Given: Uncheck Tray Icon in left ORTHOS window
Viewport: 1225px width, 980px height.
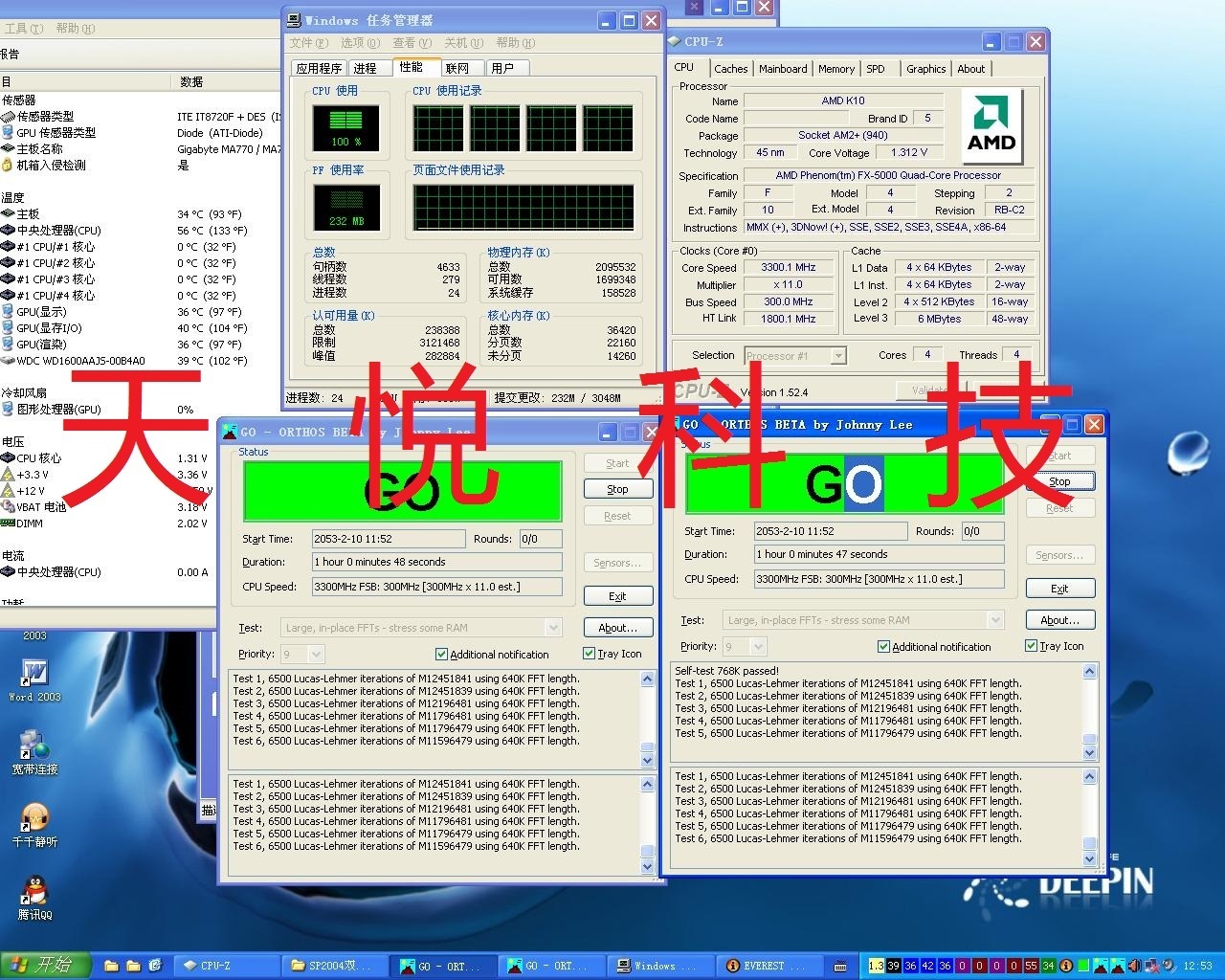Looking at the screenshot, I should click(x=589, y=654).
